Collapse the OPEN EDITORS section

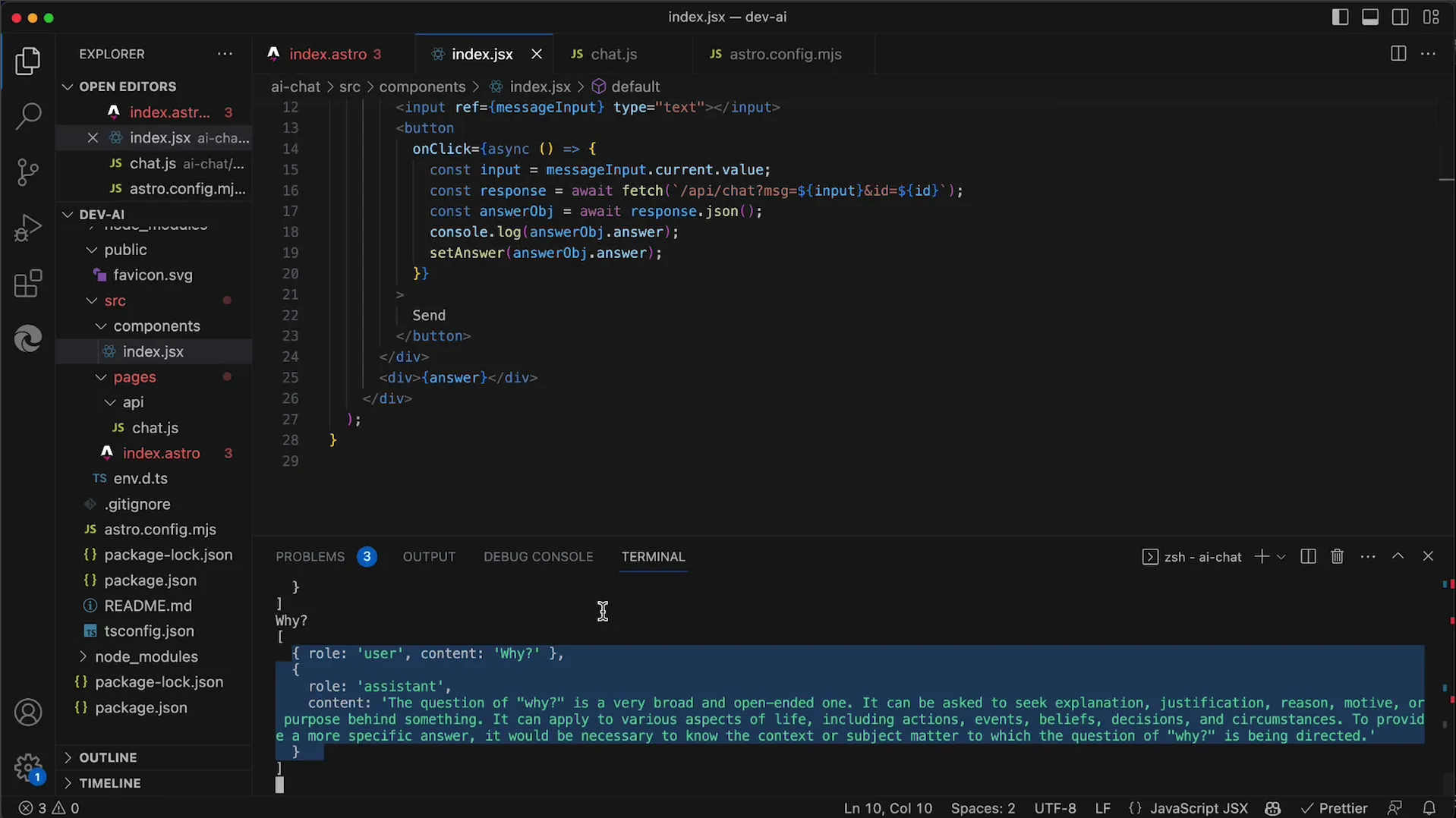[x=128, y=87]
